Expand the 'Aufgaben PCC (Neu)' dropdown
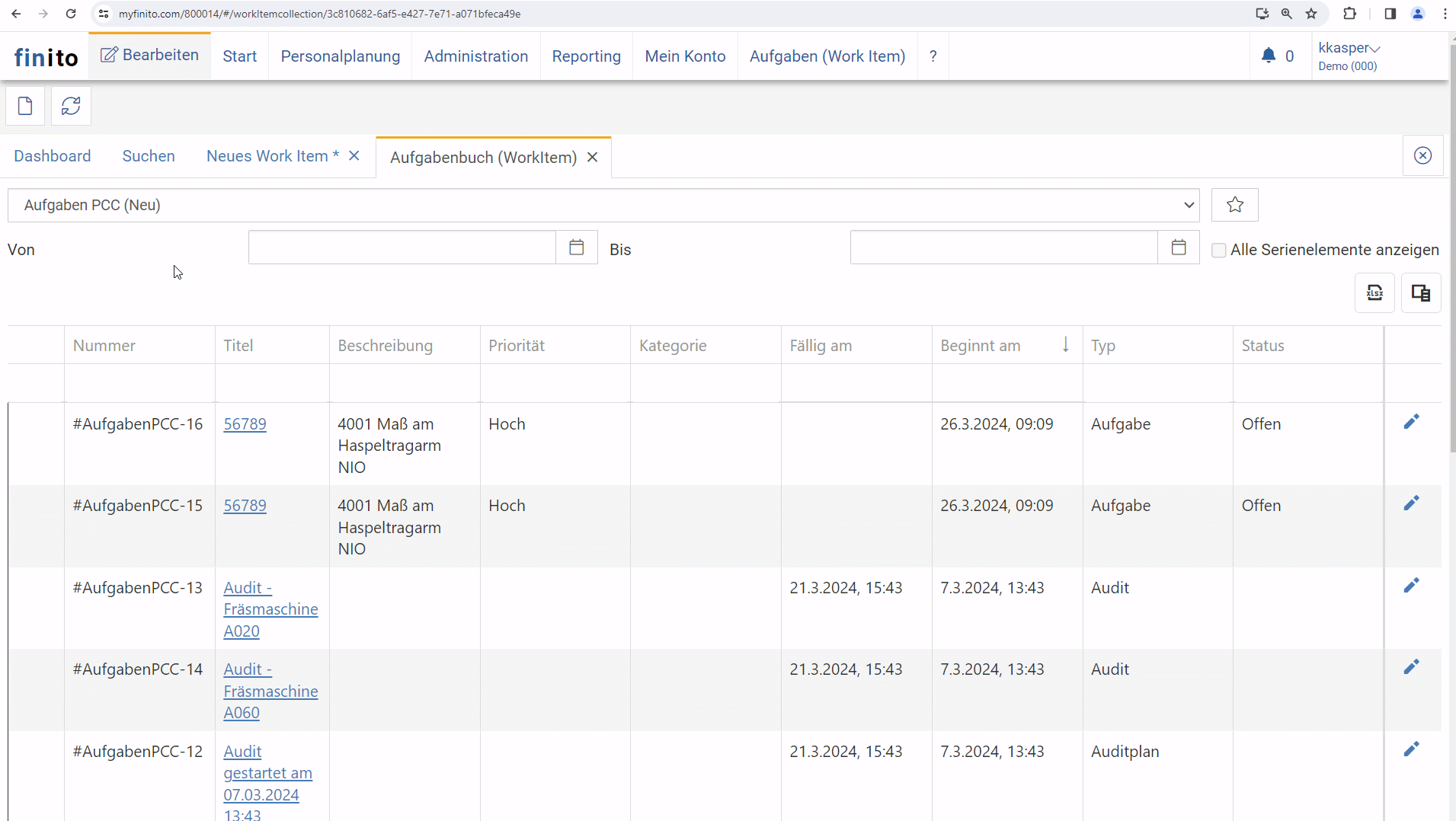This screenshot has width=1456, height=821. 603,206
